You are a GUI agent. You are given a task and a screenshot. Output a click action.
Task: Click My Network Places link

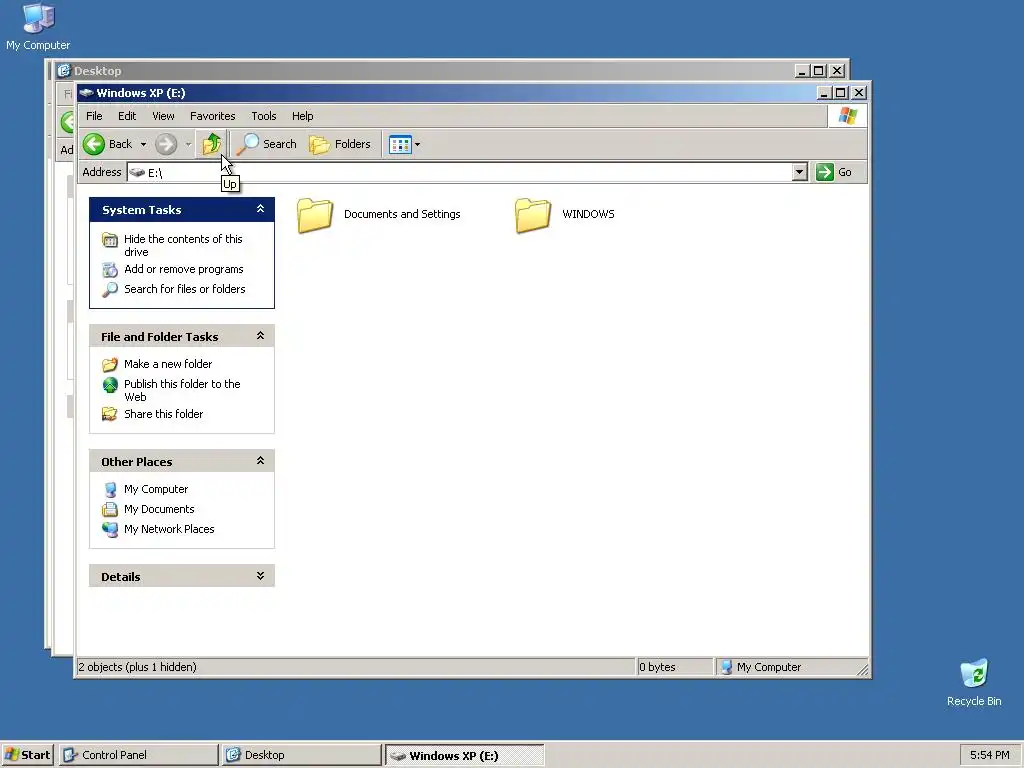[169, 529]
